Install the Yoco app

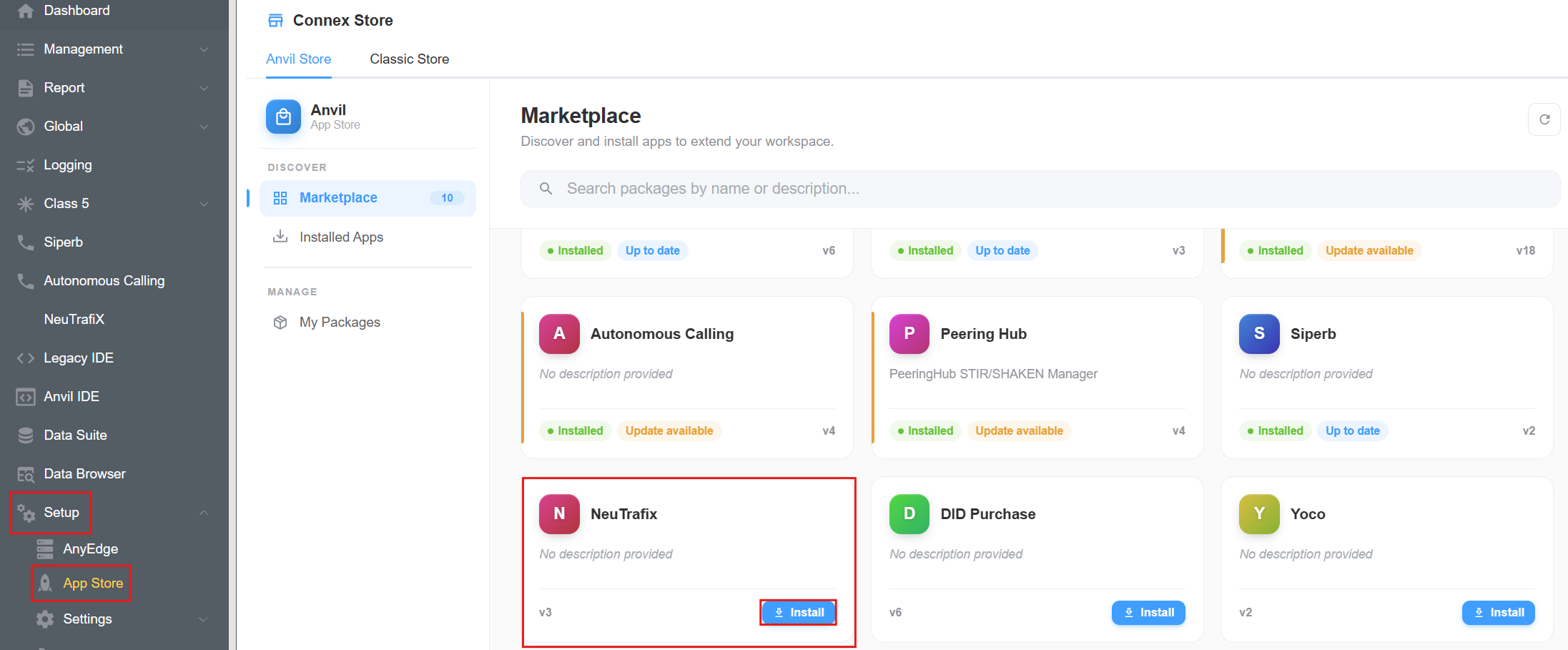coord(1498,613)
